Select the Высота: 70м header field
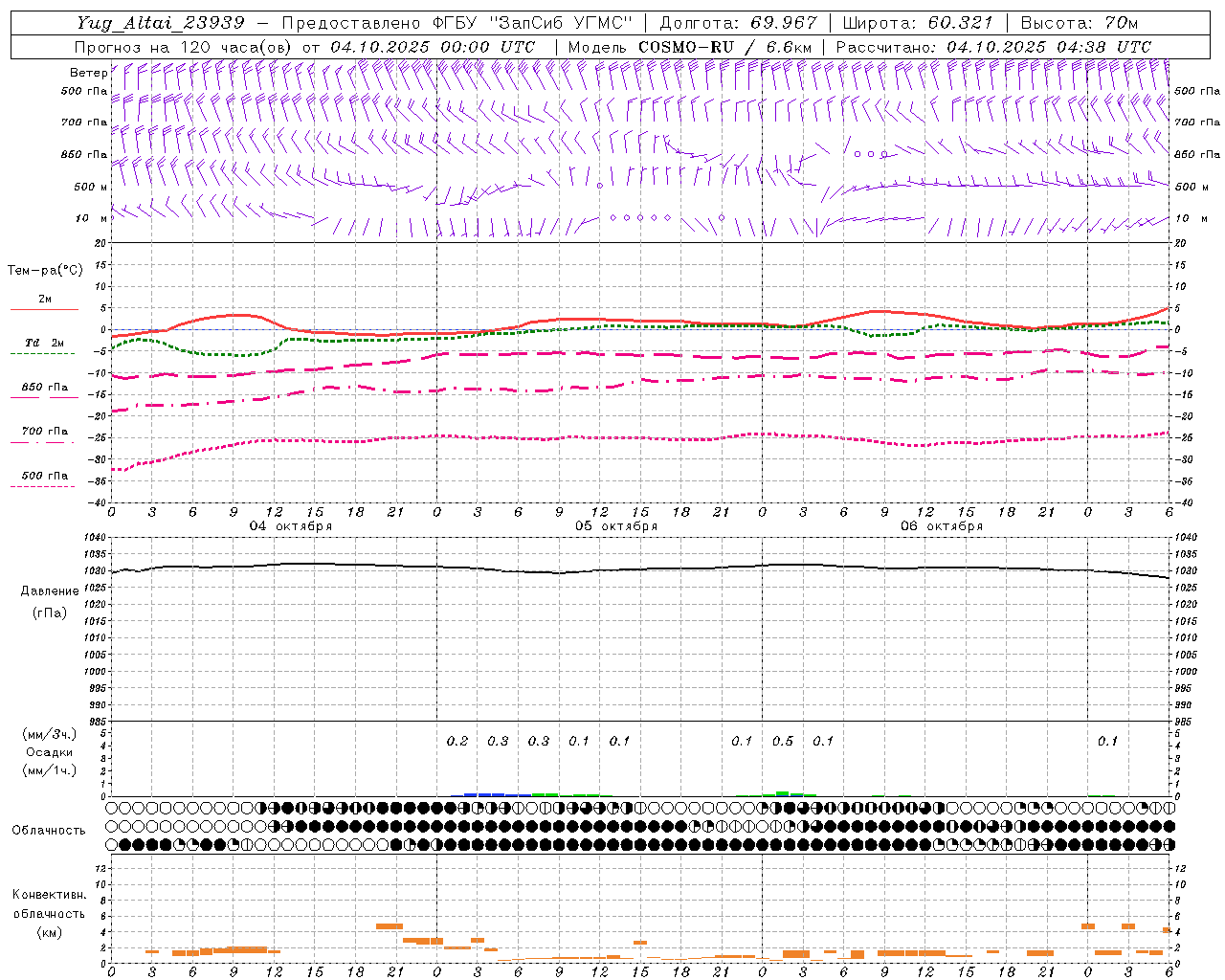Screen dimensions: 1225x980 tap(1080, 23)
